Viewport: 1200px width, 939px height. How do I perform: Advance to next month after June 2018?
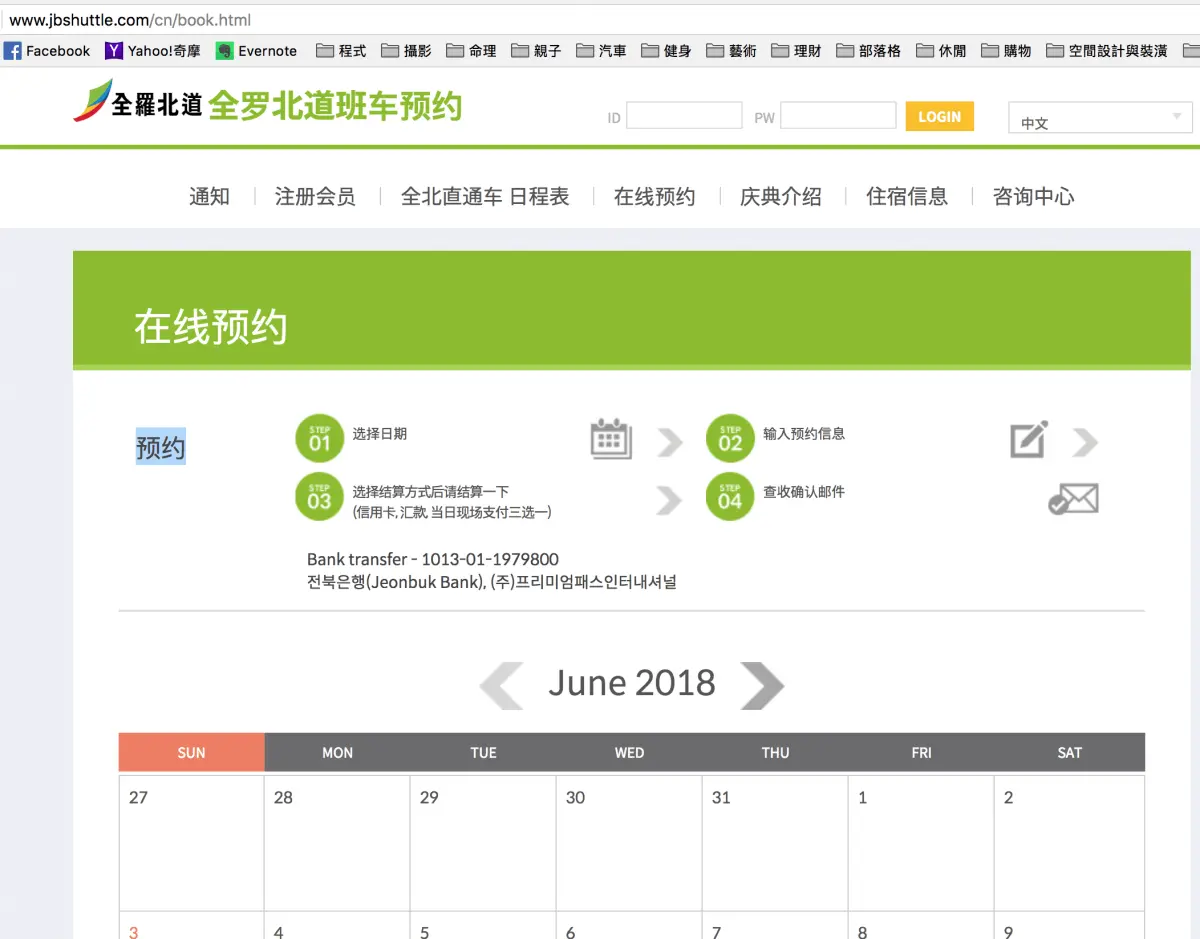tap(762, 685)
